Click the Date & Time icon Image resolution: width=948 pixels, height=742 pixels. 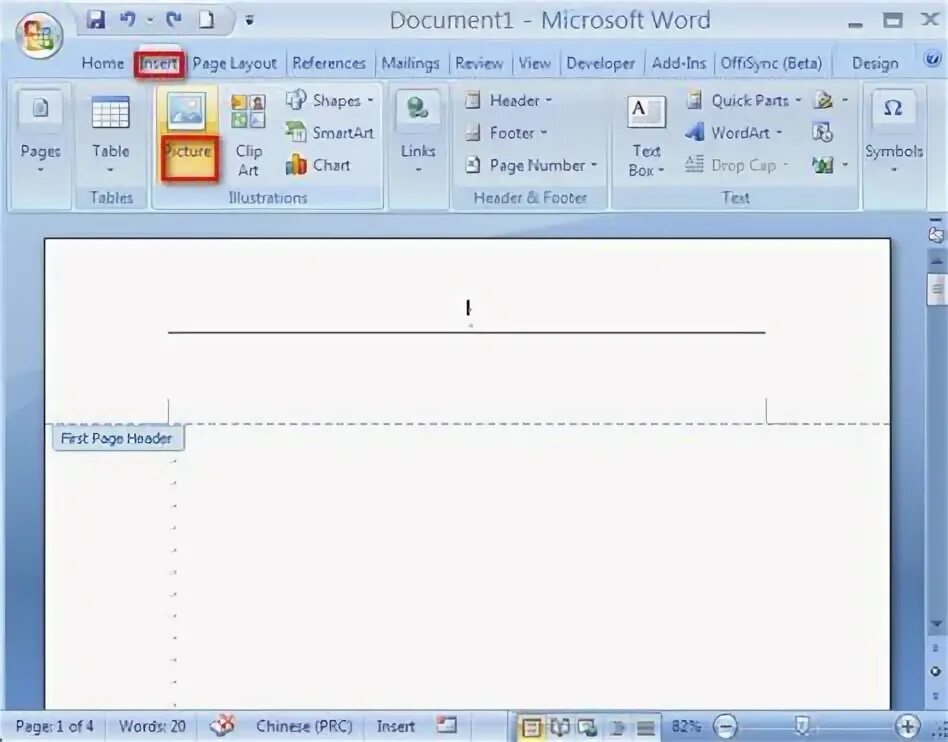(823, 132)
